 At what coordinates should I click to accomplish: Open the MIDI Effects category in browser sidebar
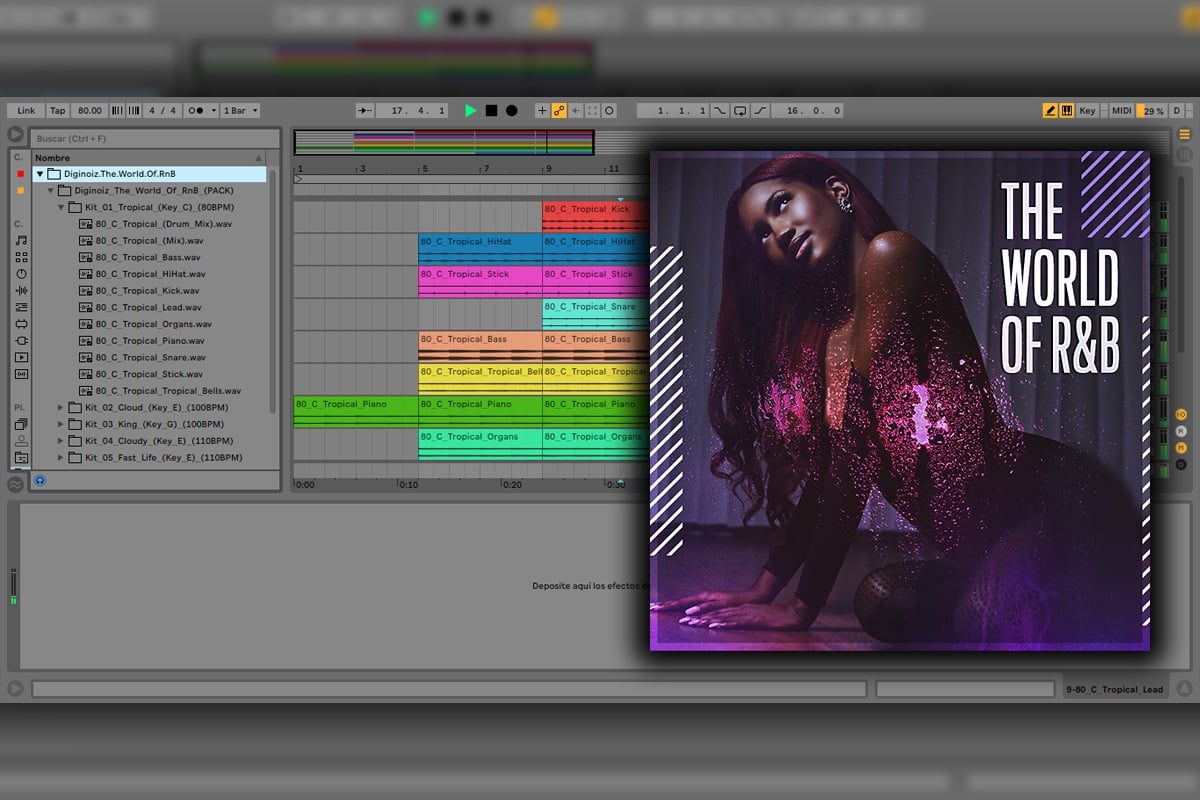click(21, 307)
